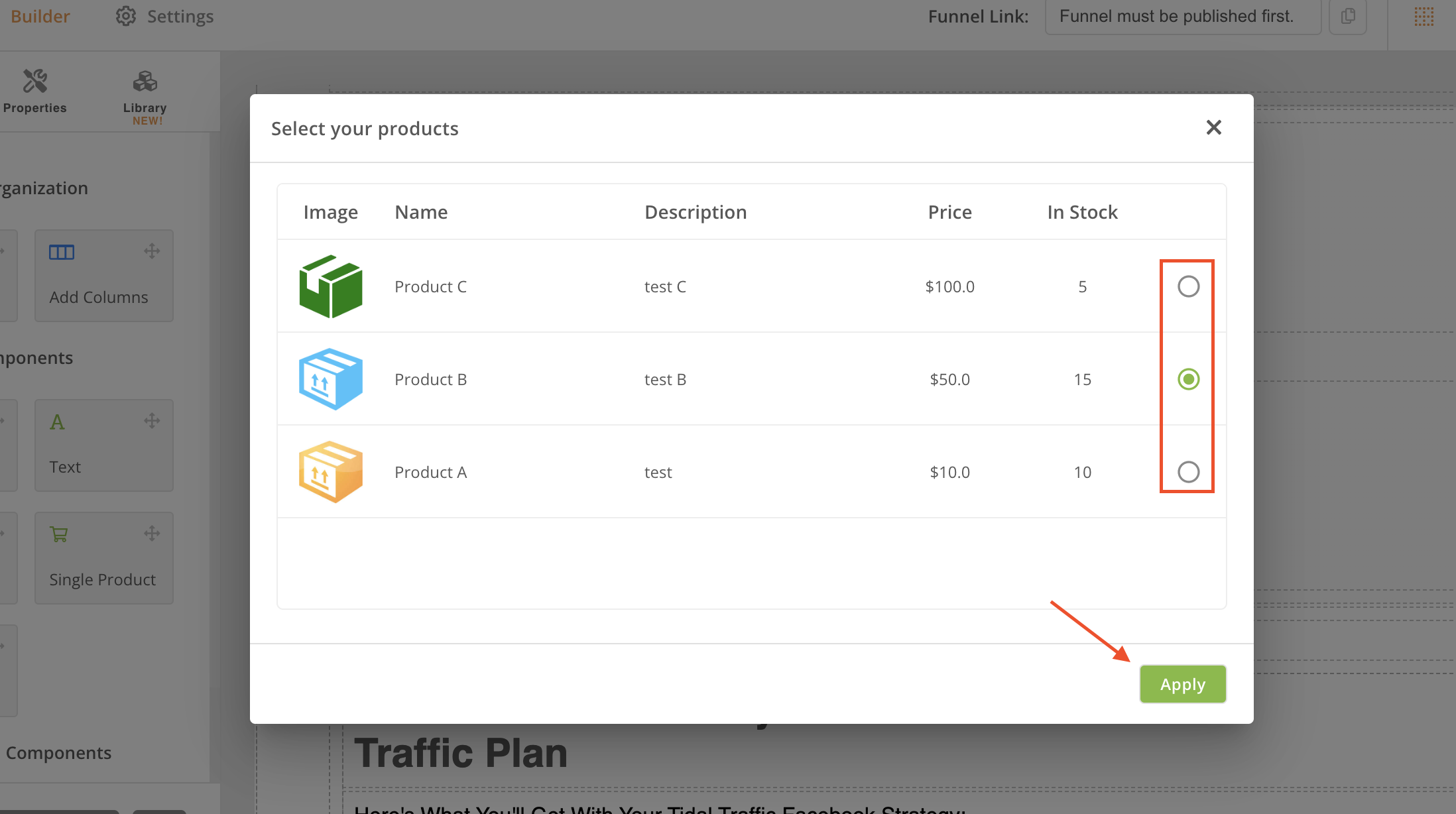Click the copy funnel link icon

[1347, 16]
